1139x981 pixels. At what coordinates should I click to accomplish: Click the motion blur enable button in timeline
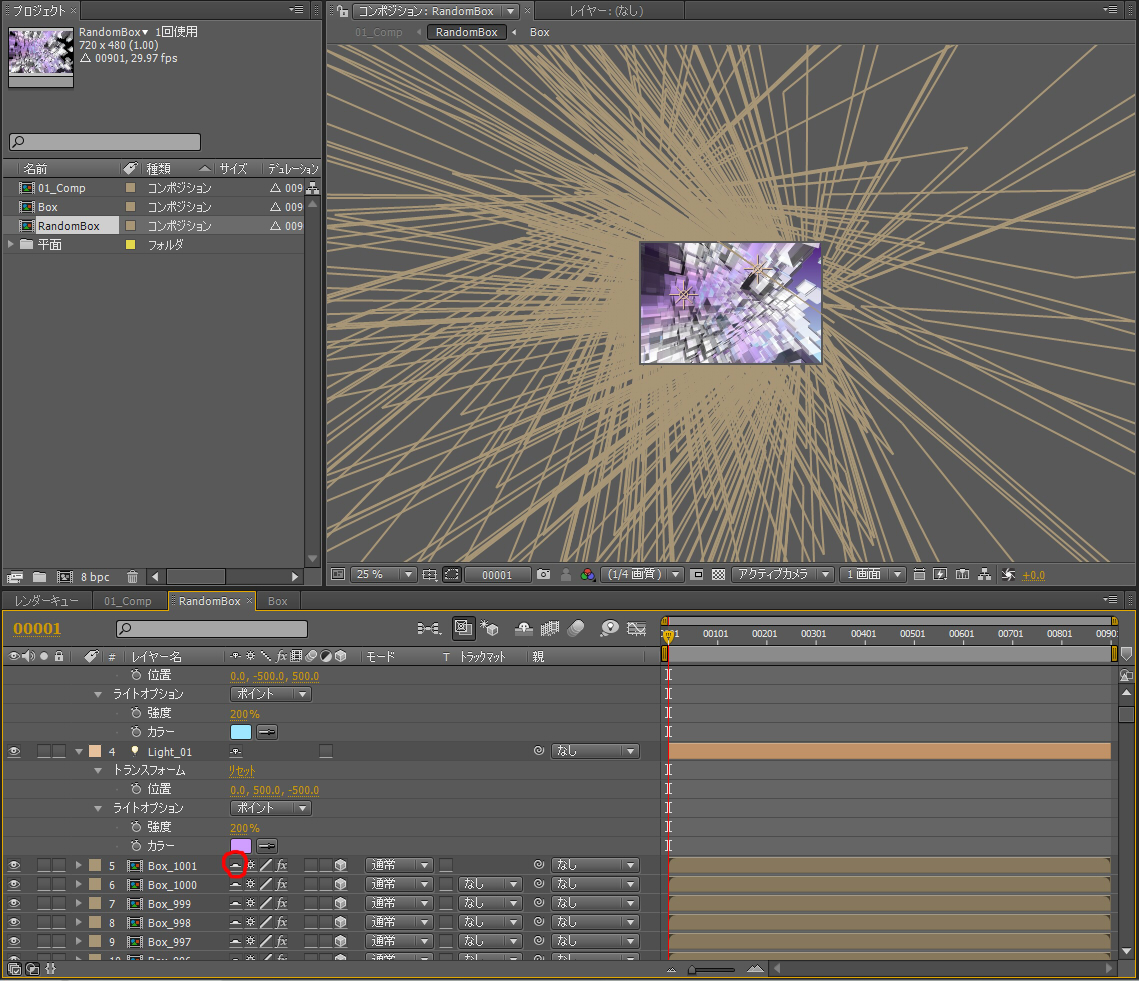coord(575,628)
